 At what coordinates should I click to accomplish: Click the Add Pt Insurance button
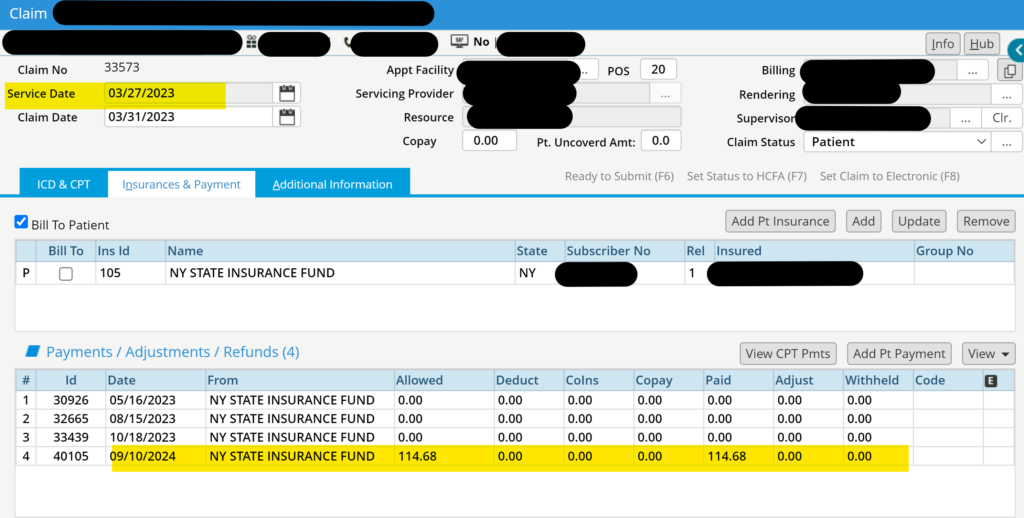tap(780, 221)
